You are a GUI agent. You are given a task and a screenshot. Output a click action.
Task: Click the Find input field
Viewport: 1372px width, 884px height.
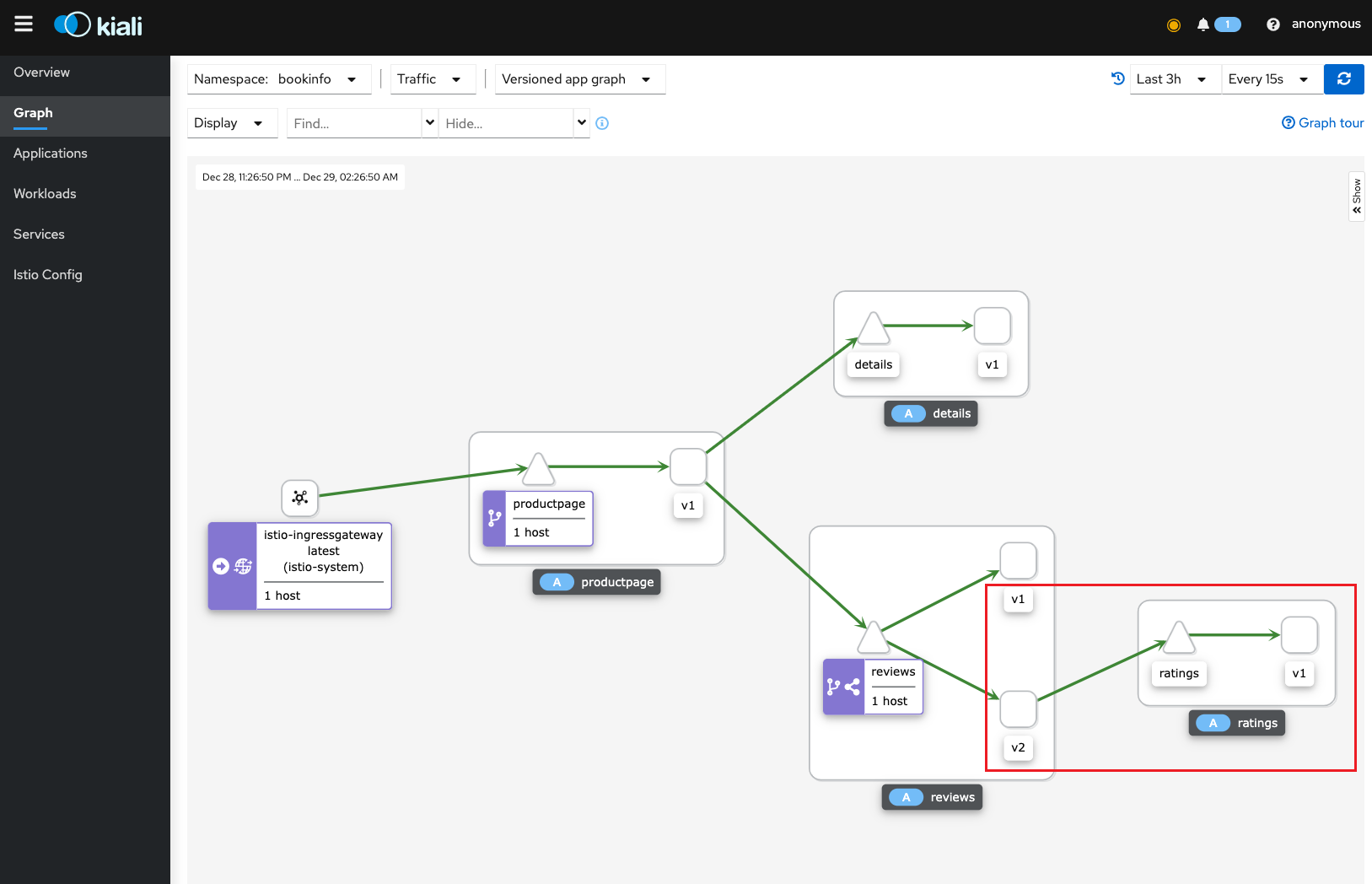[x=353, y=123]
